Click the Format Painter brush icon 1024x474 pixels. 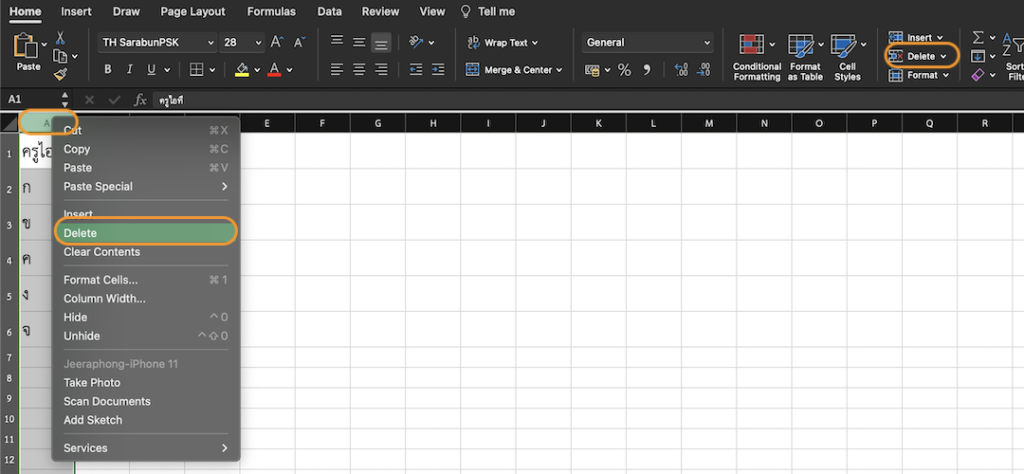(60, 74)
